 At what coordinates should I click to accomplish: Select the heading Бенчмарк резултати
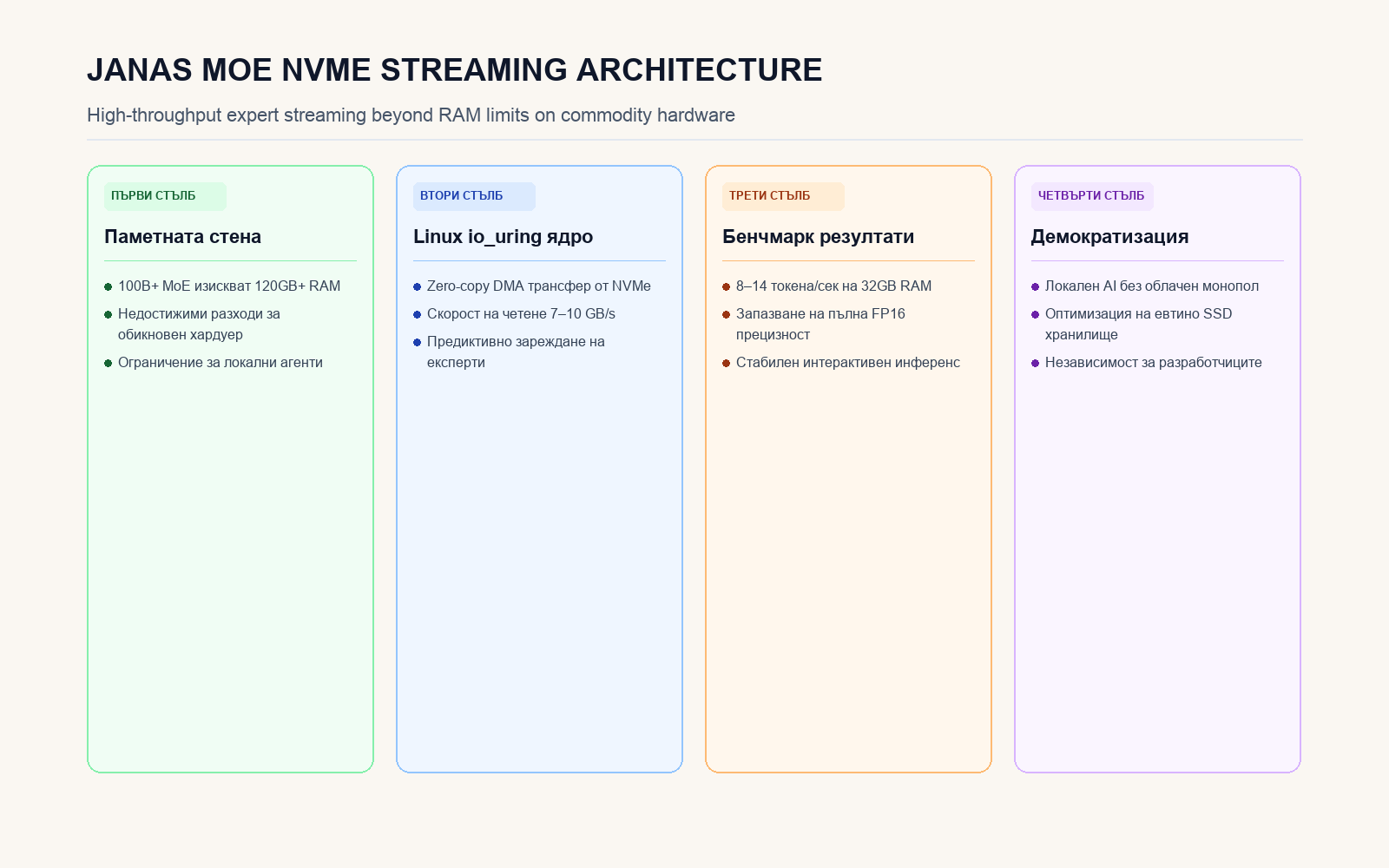818,237
